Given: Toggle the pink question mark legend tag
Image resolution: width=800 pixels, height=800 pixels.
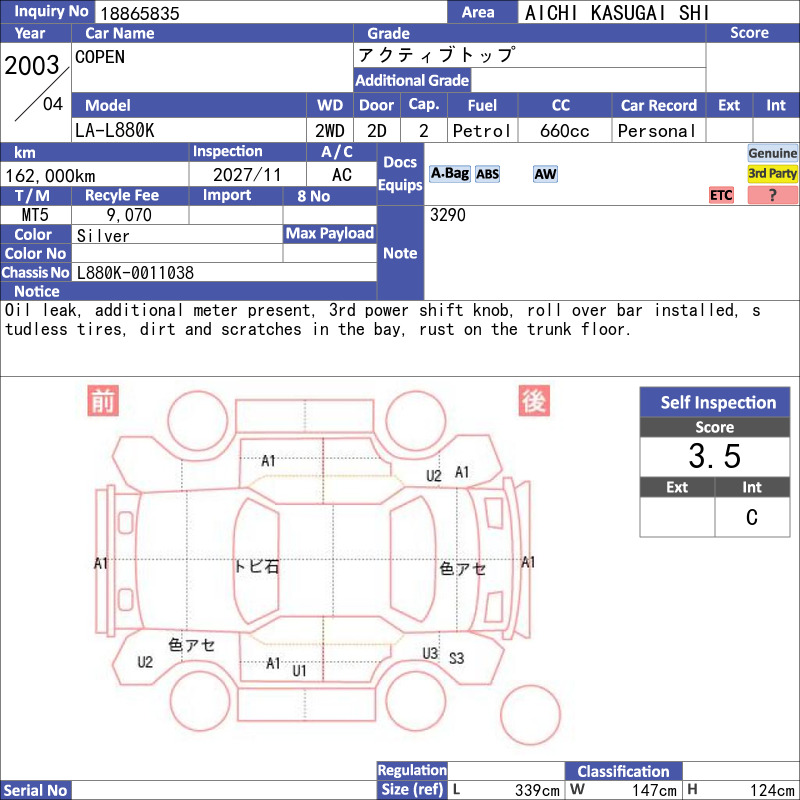Looking at the screenshot, I should pyautogui.click(x=772, y=195).
